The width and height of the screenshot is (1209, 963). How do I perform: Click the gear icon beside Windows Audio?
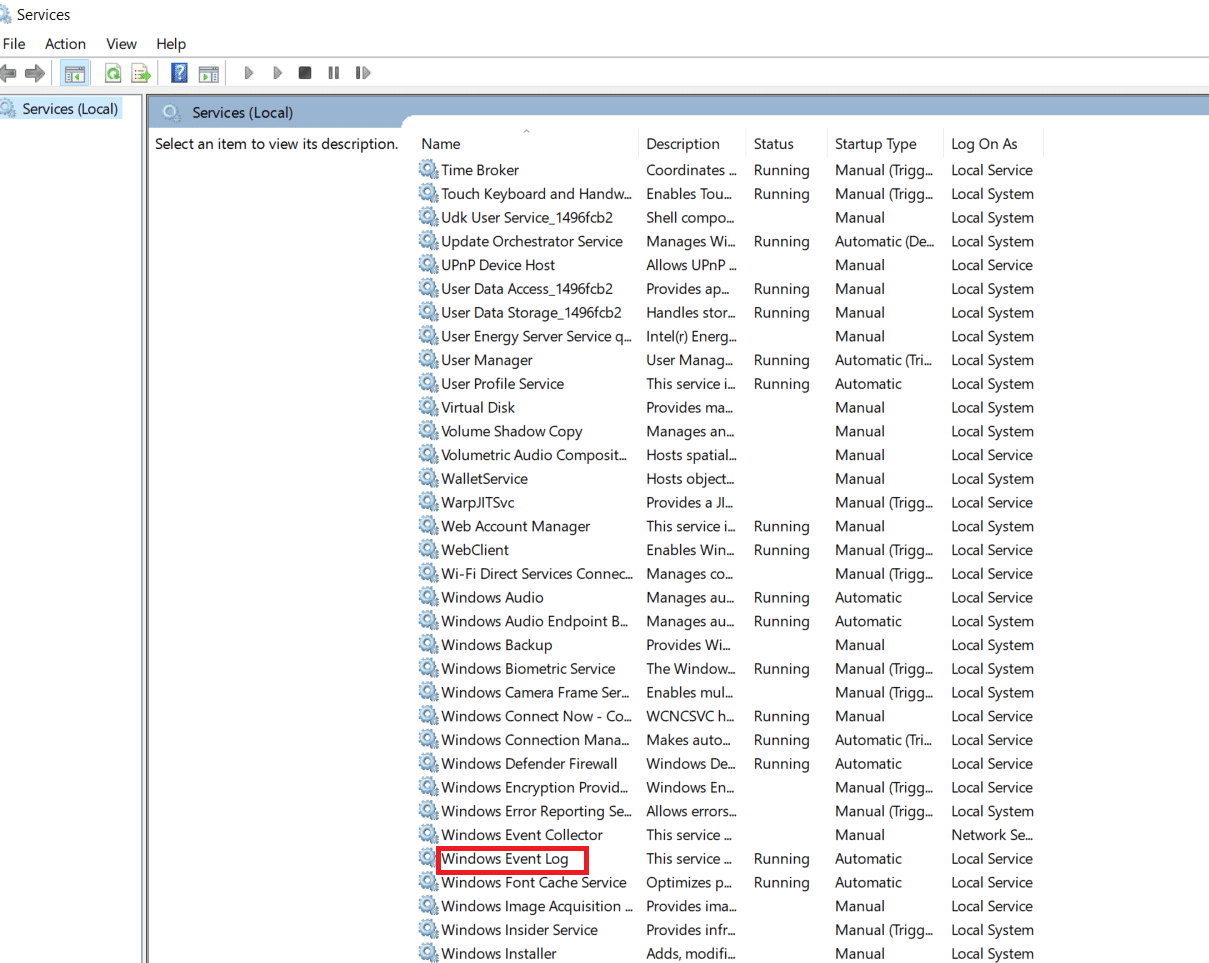pyautogui.click(x=428, y=598)
